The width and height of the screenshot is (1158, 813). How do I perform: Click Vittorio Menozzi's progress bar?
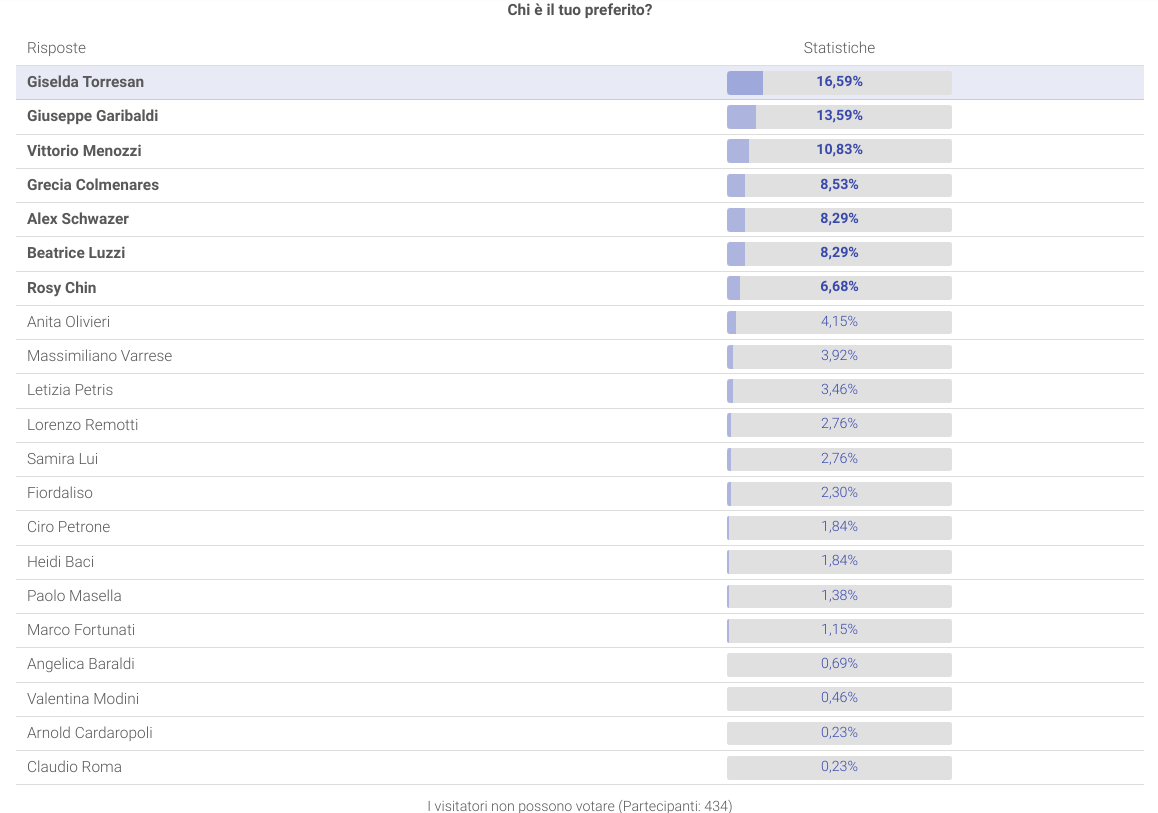(839, 150)
